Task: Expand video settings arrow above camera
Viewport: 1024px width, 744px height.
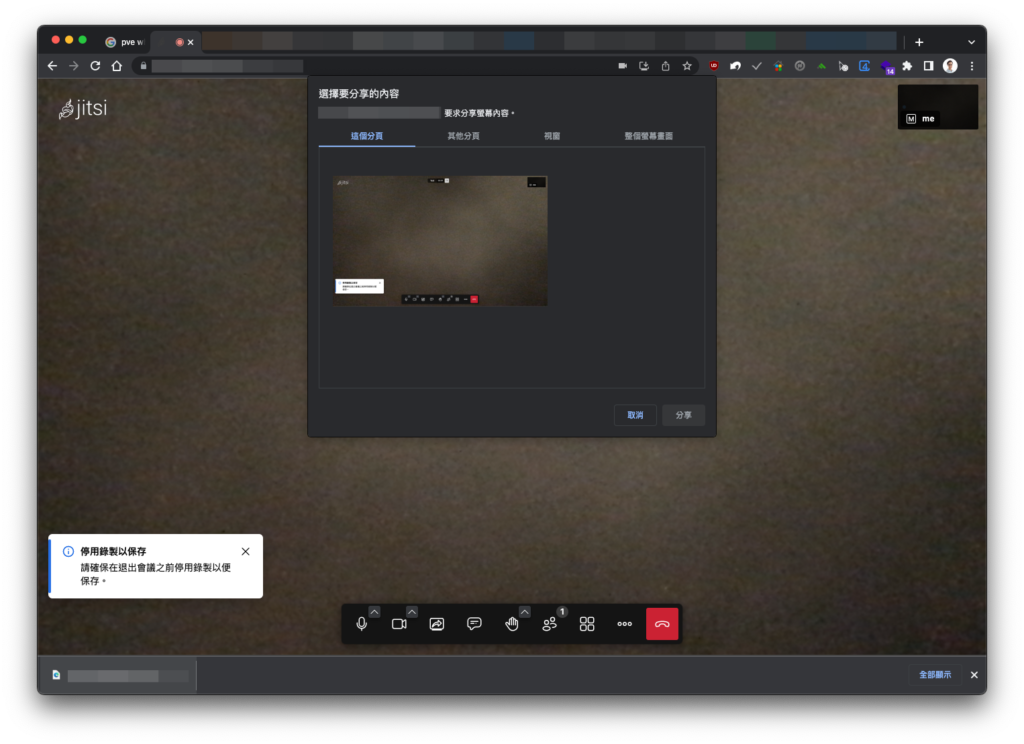Action: click(411, 612)
